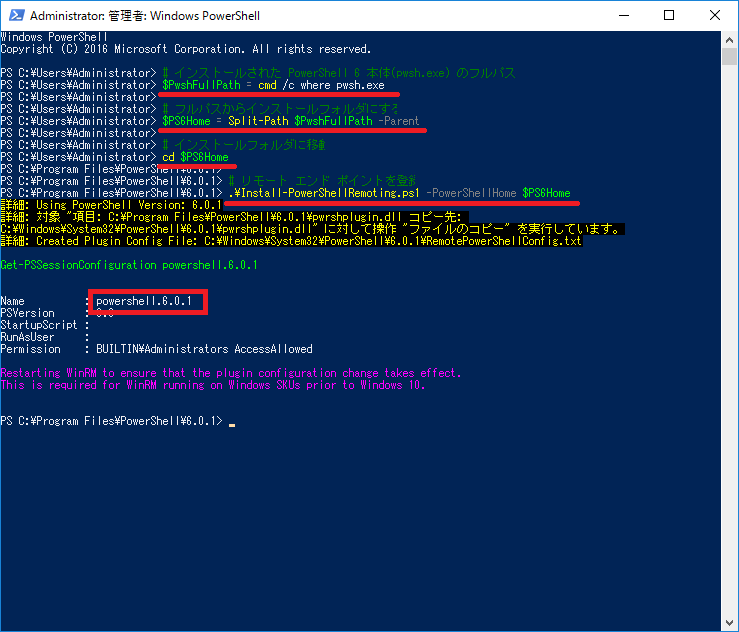Click the 'Restarting WinRM to ensure' message line
This screenshot has width=739, height=632.
231,373
